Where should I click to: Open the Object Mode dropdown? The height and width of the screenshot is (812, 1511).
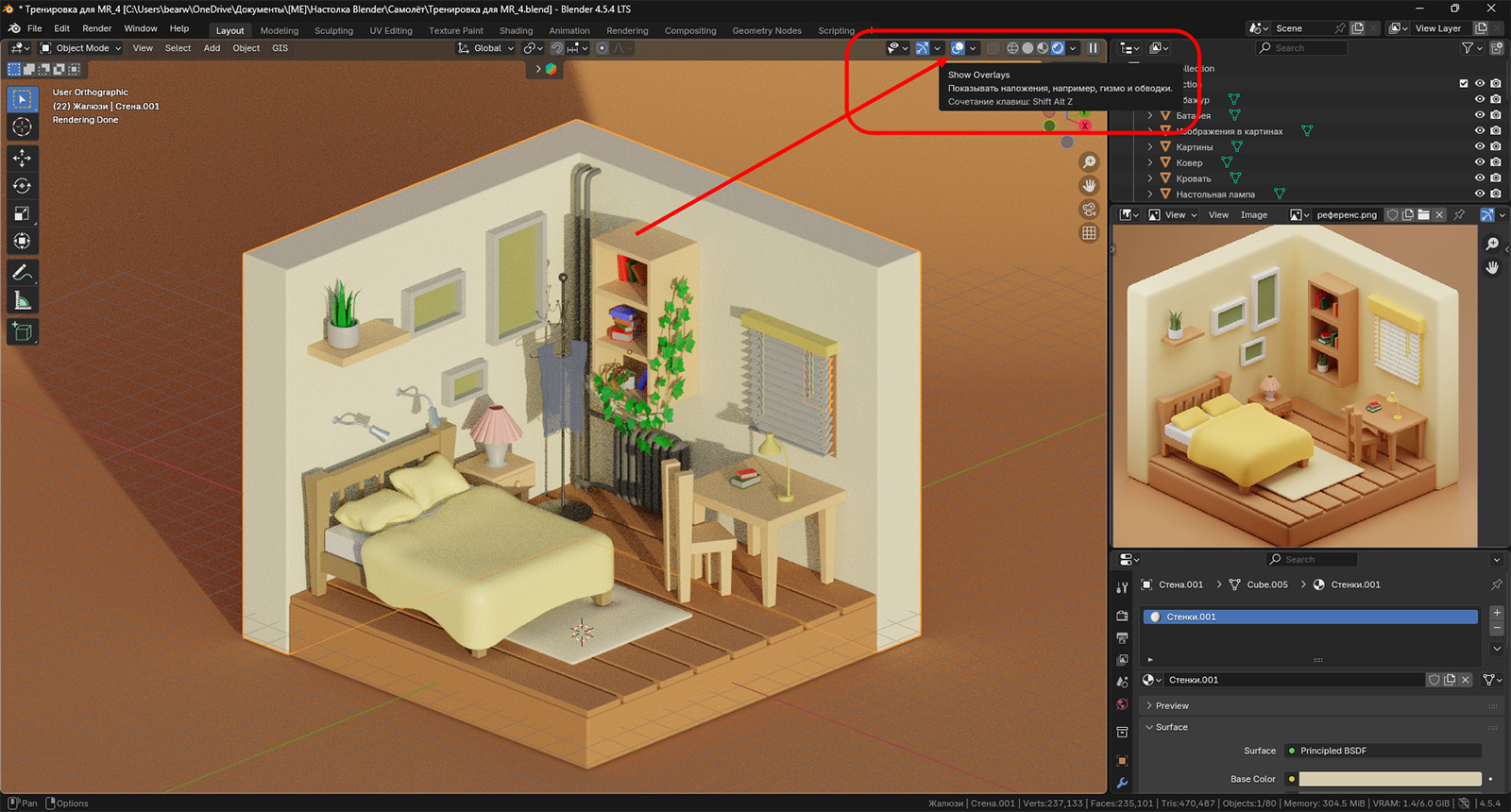(81, 48)
